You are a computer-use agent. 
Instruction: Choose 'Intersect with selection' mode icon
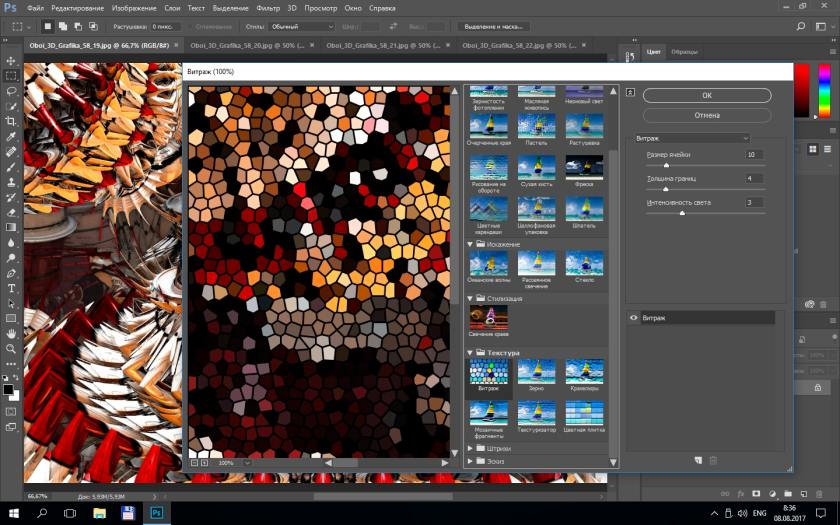tap(93, 26)
